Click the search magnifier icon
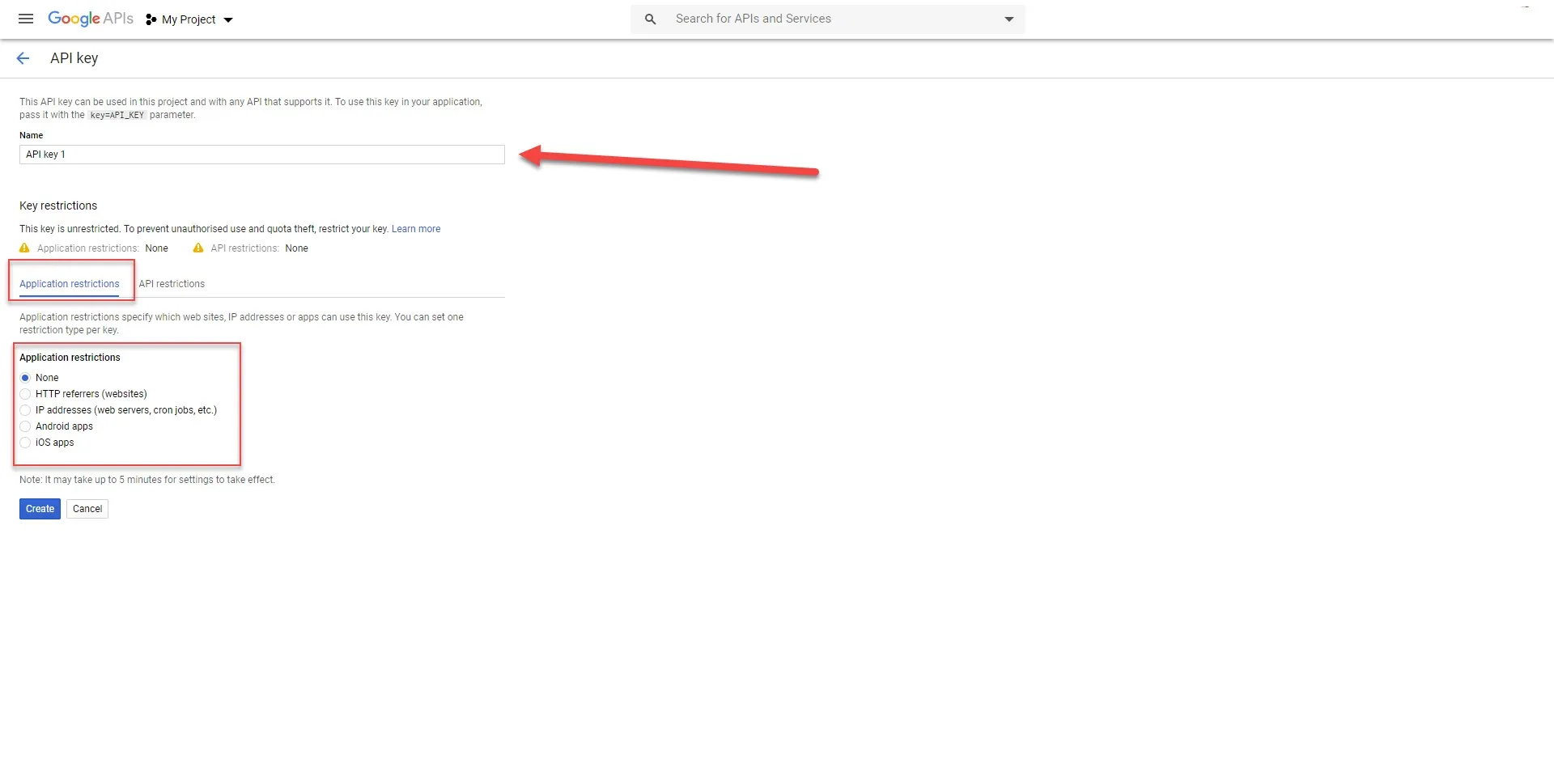 pos(650,19)
